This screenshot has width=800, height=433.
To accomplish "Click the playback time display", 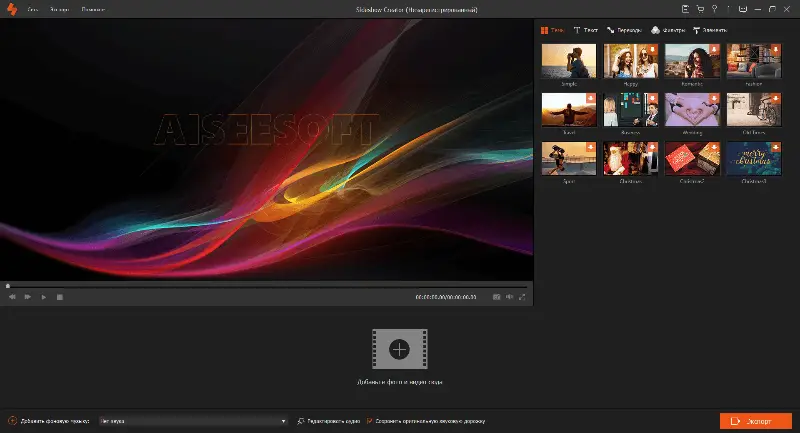I will pyautogui.click(x=445, y=297).
